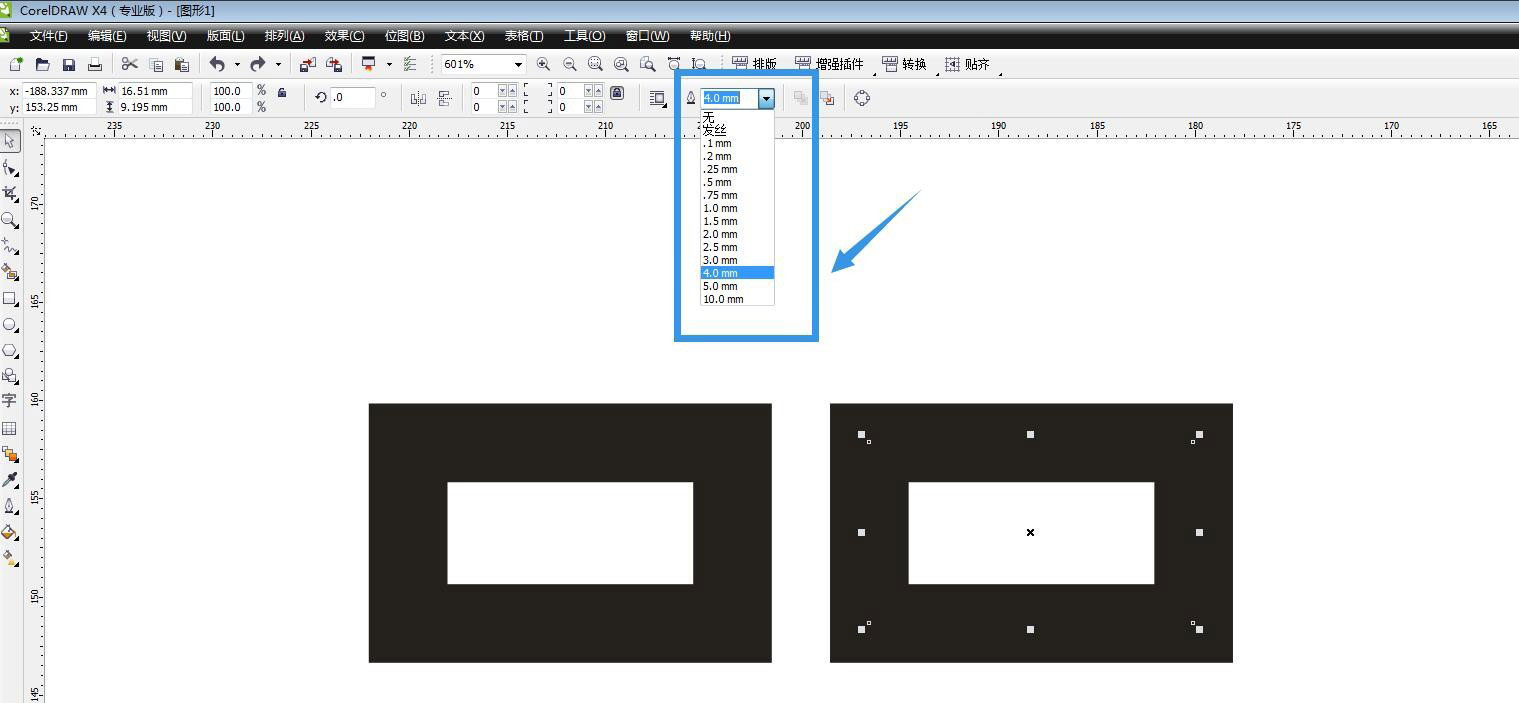Image resolution: width=1519 pixels, height=703 pixels.
Task: Choose the Crop tool in toolbox
Action: point(10,193)
